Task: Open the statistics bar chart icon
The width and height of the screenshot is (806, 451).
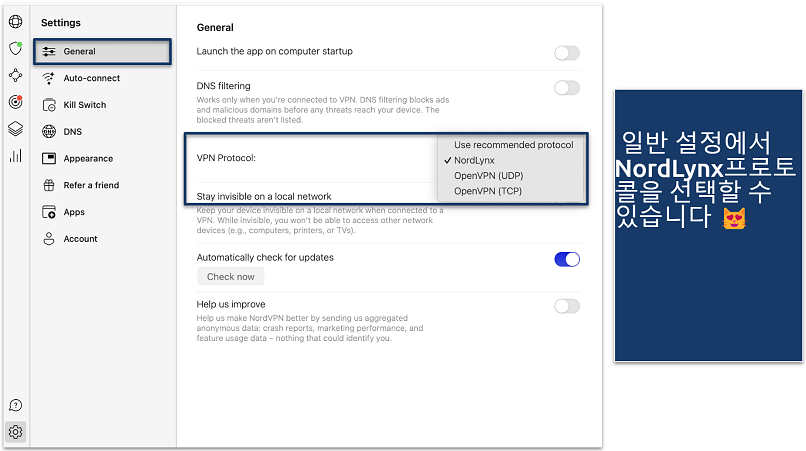Action: coord(15,155)
